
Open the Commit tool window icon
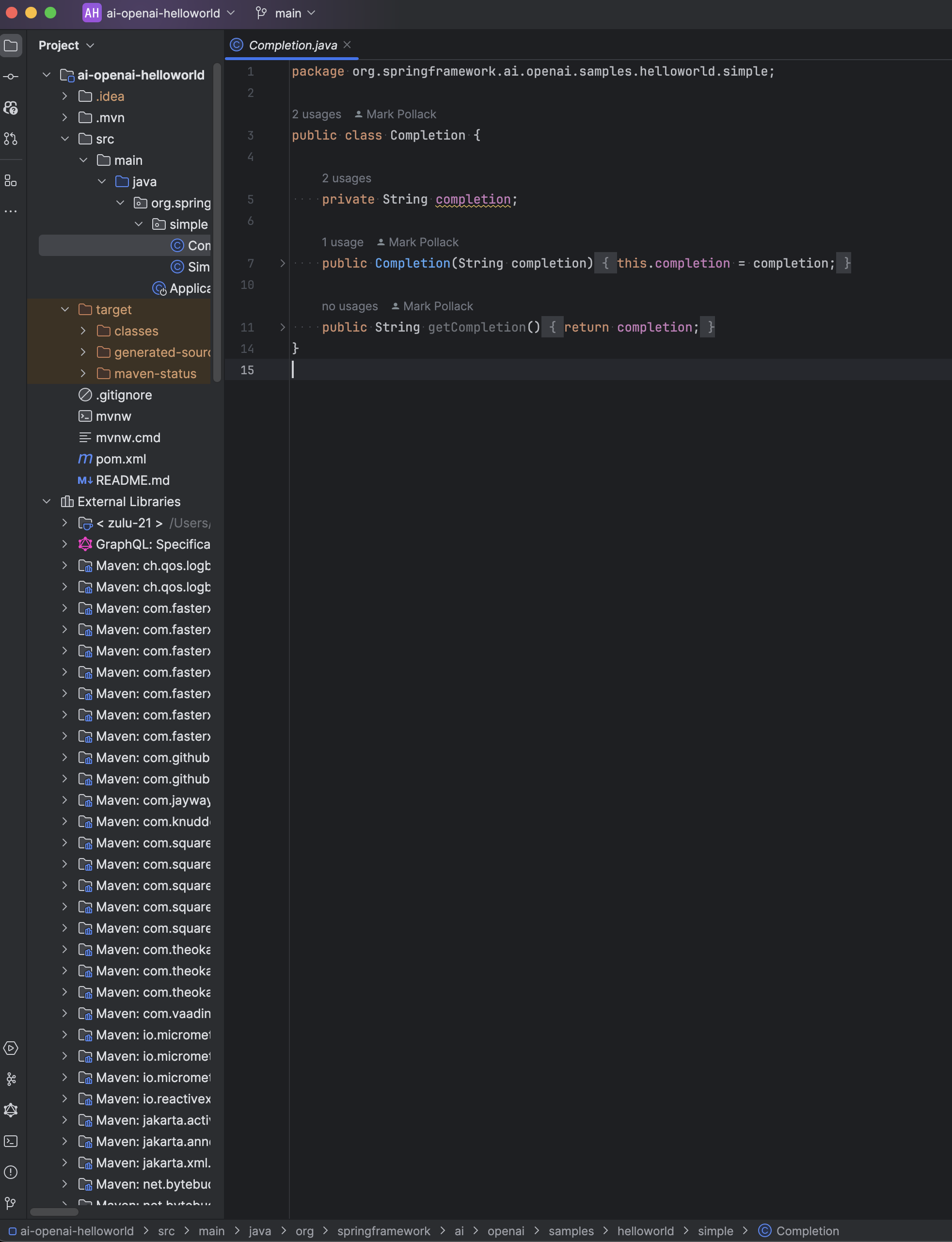pyautogui.click(x=11, y=77)
